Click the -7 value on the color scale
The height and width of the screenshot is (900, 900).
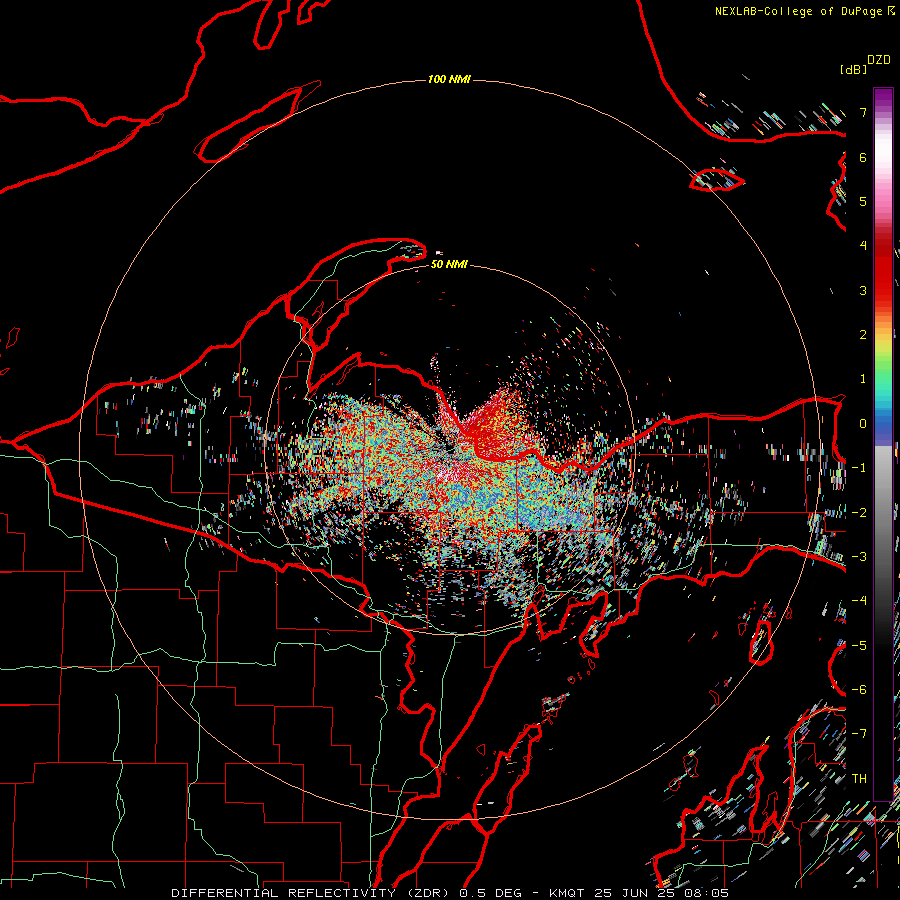[859, 734]
